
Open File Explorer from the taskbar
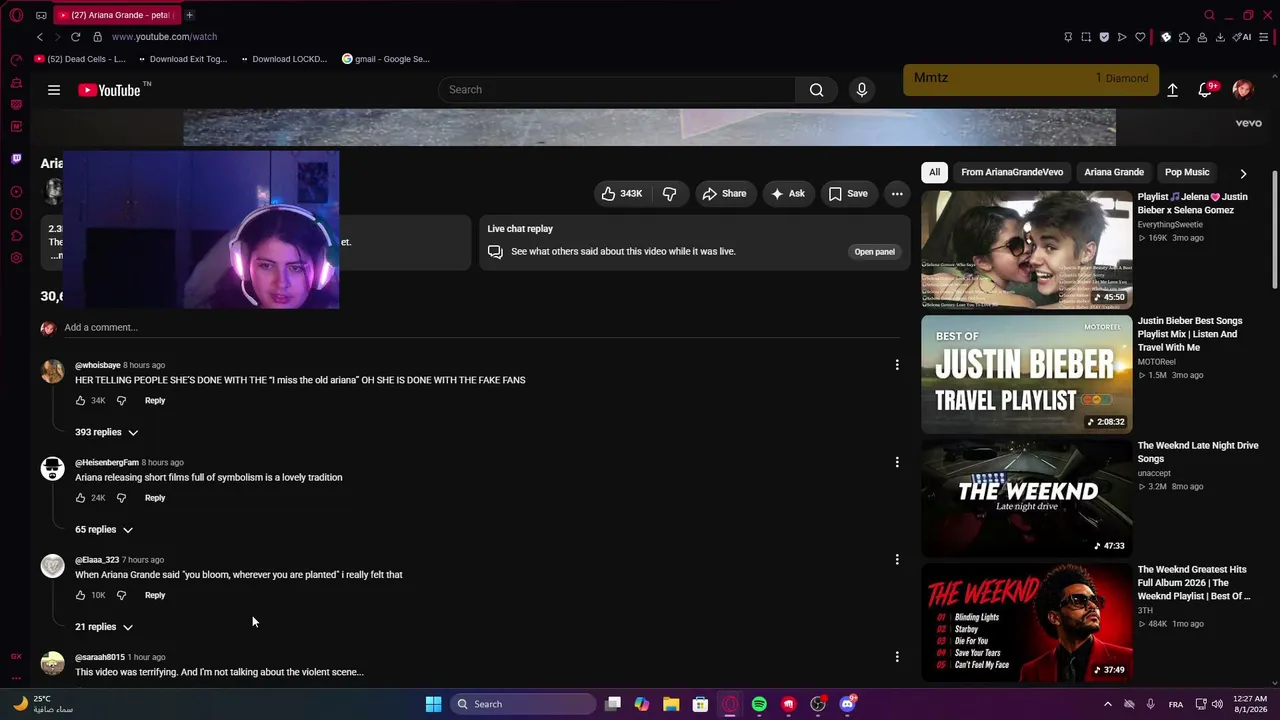(x=671, y=704)
